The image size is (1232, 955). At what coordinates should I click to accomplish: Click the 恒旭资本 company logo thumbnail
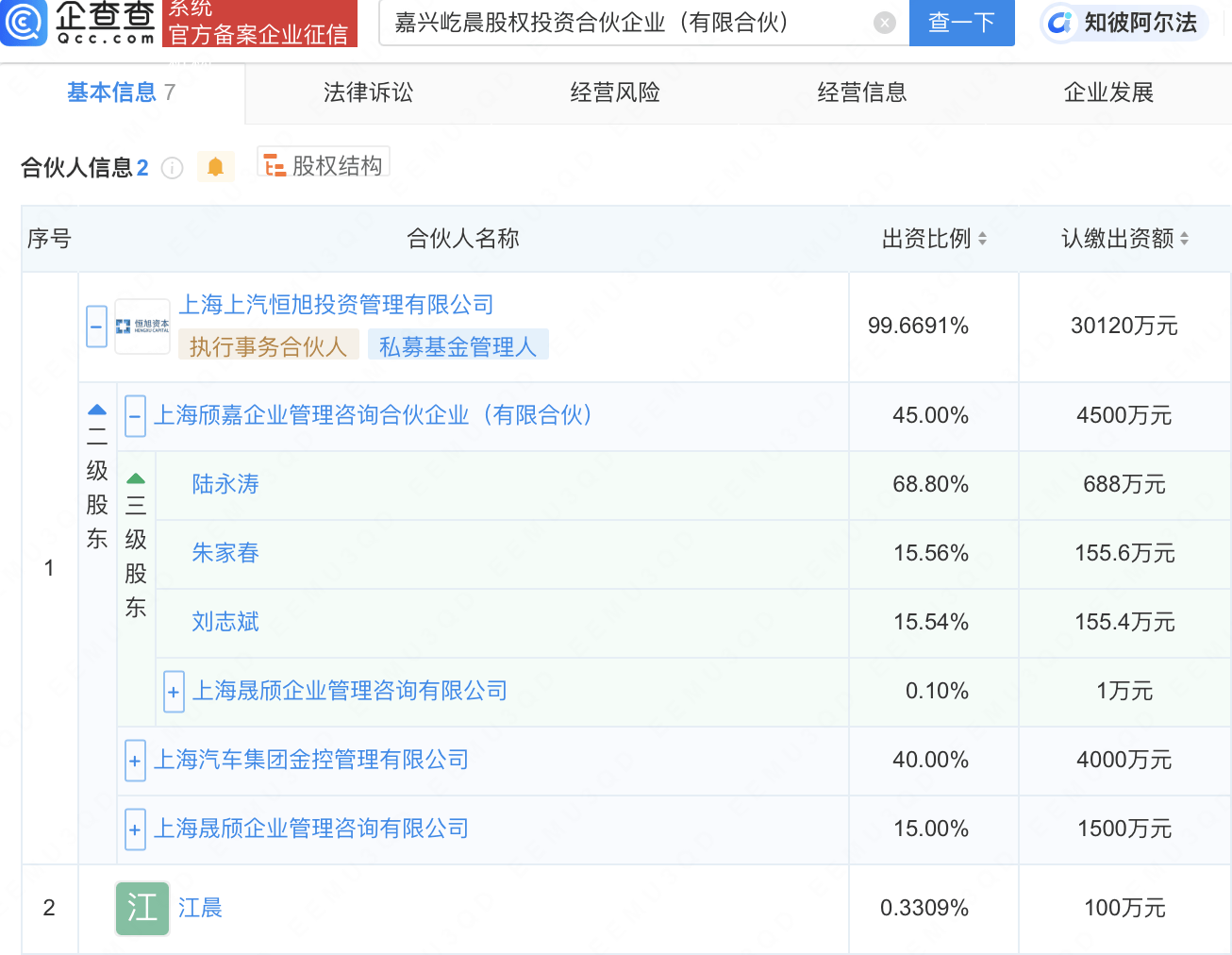point(142,327)
